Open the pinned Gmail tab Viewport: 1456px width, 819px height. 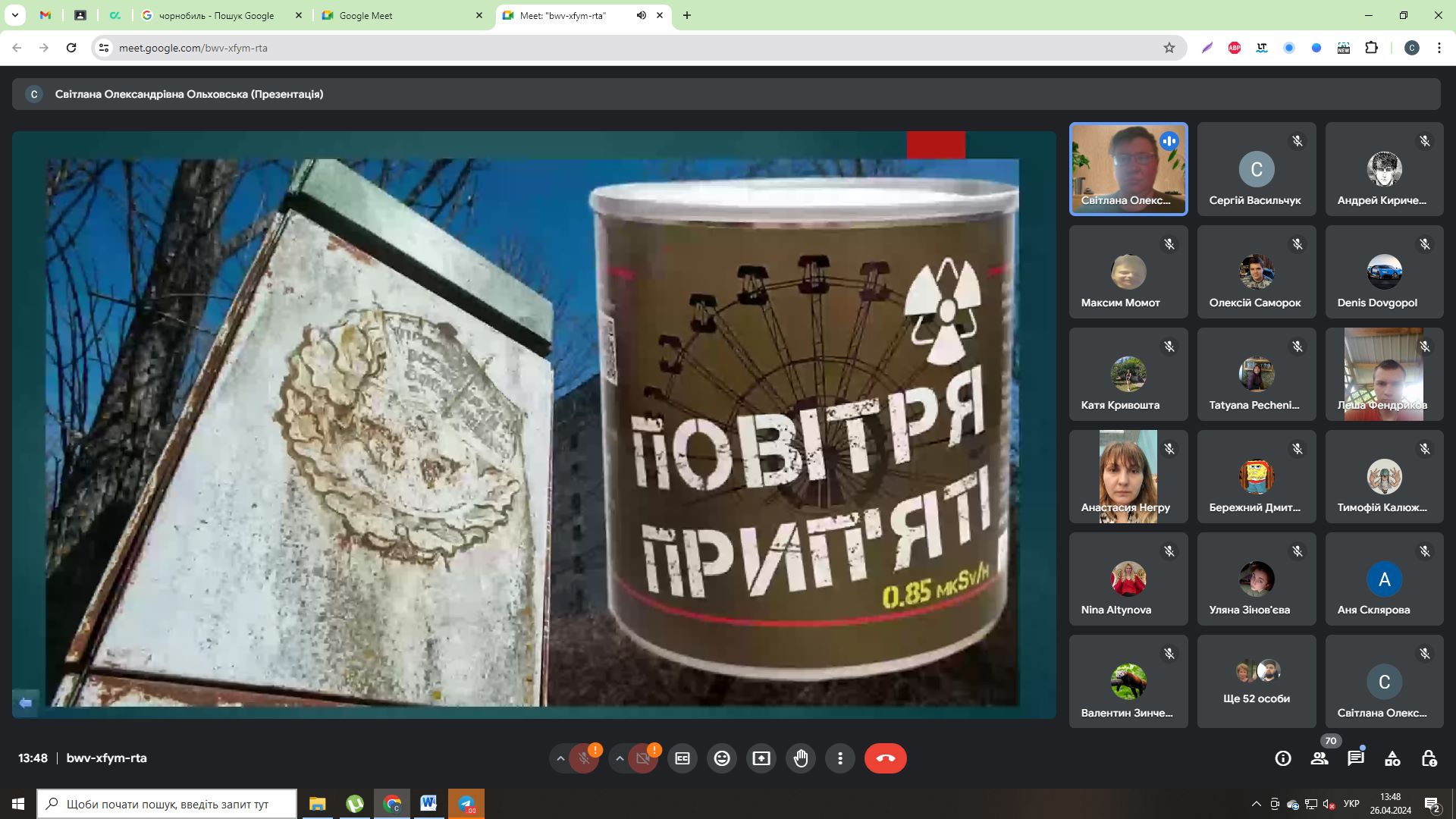tap(45, 15)
